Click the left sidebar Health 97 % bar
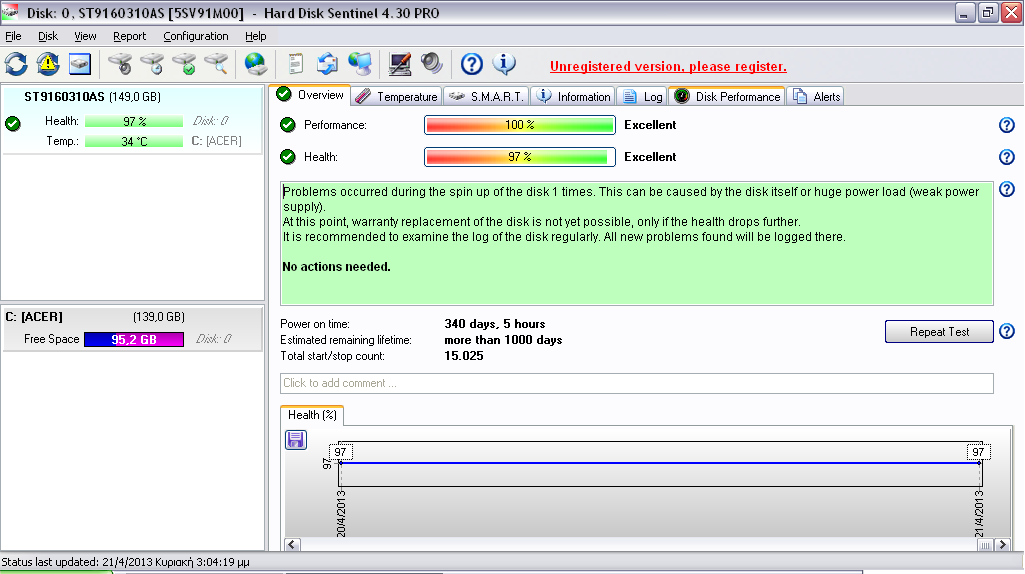 (x=134, y=122)
